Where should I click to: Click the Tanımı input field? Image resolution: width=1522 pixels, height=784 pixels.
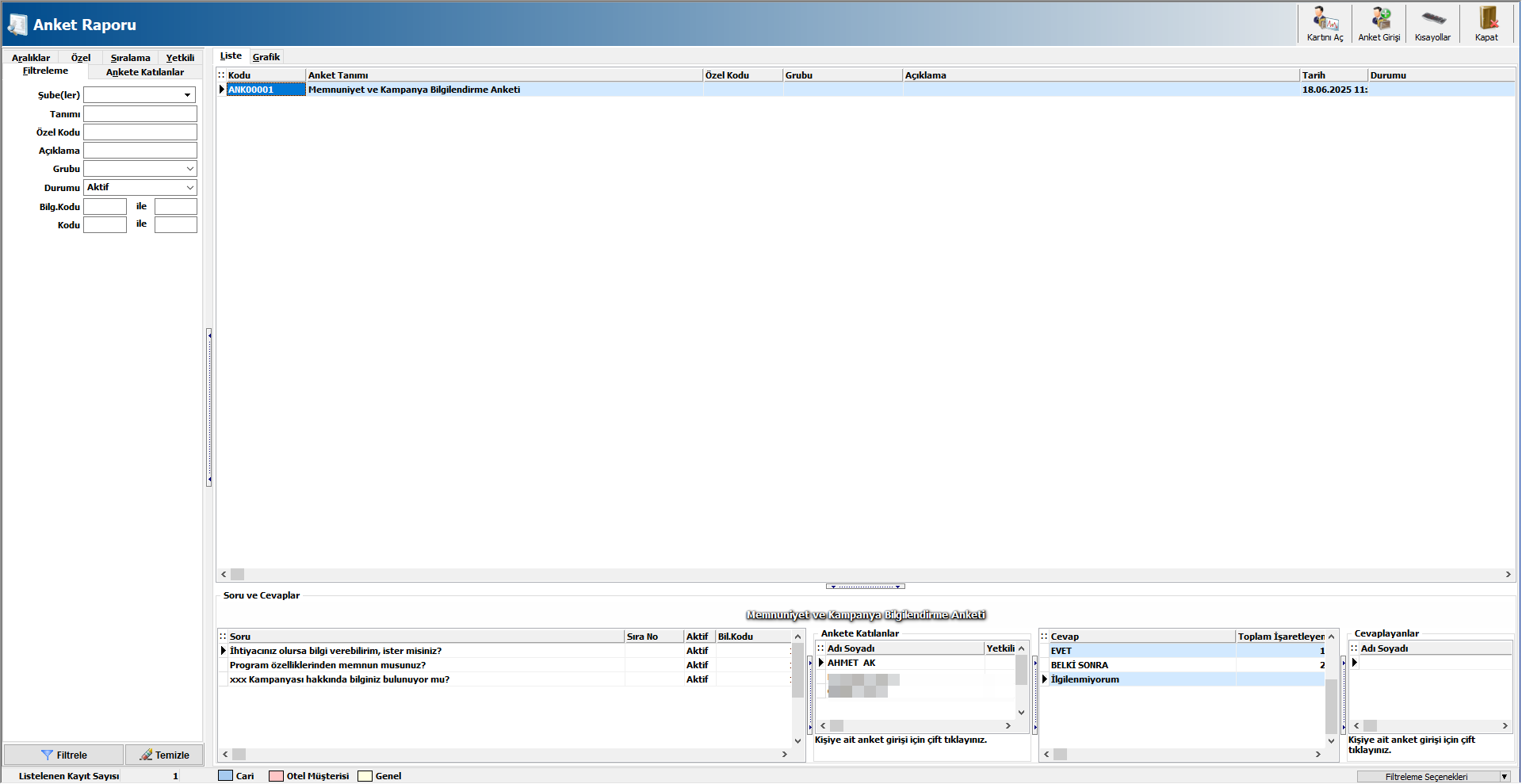coord(140,114)
